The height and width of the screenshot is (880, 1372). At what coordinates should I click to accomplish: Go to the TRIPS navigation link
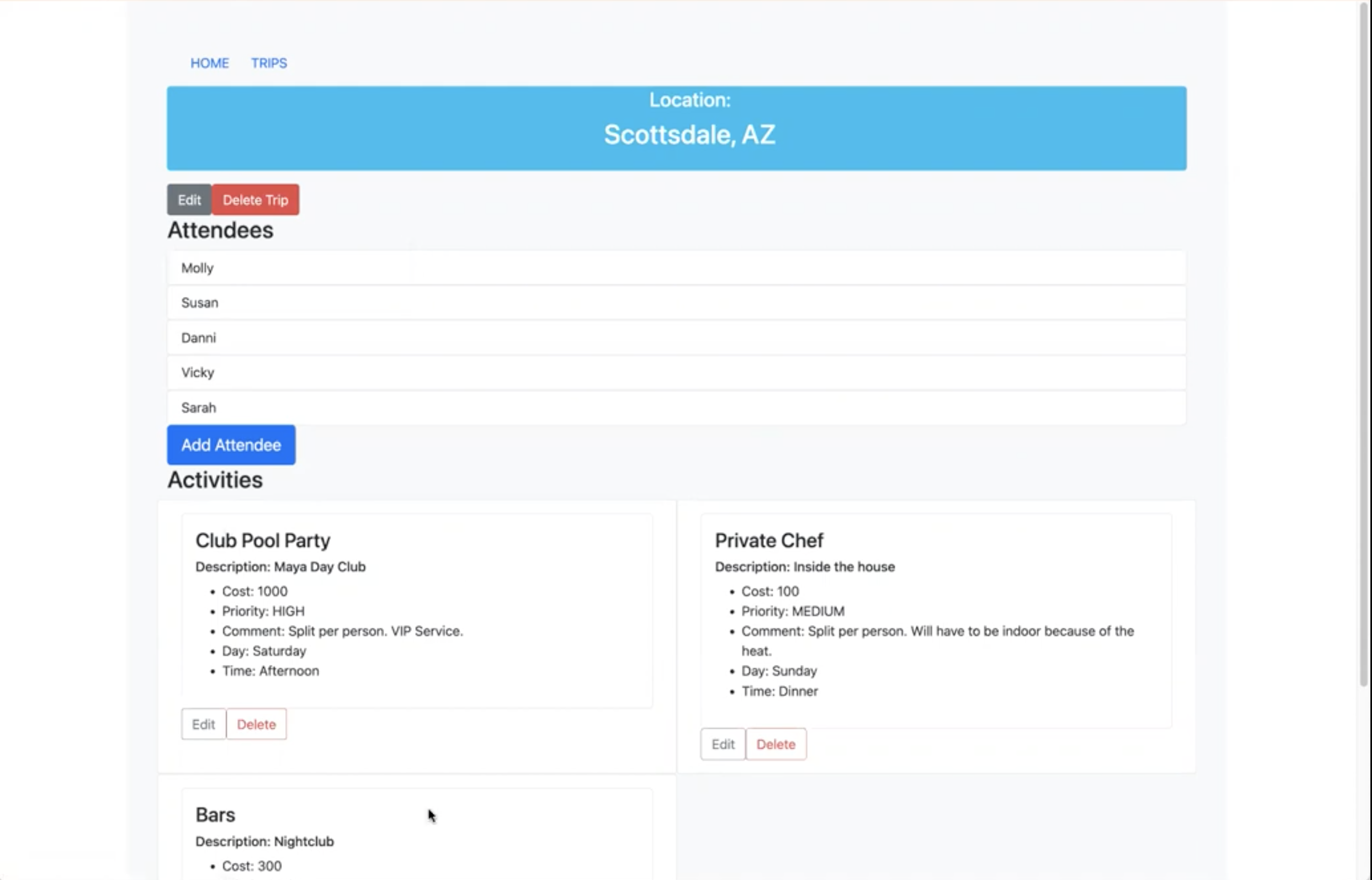coord(269,63)
